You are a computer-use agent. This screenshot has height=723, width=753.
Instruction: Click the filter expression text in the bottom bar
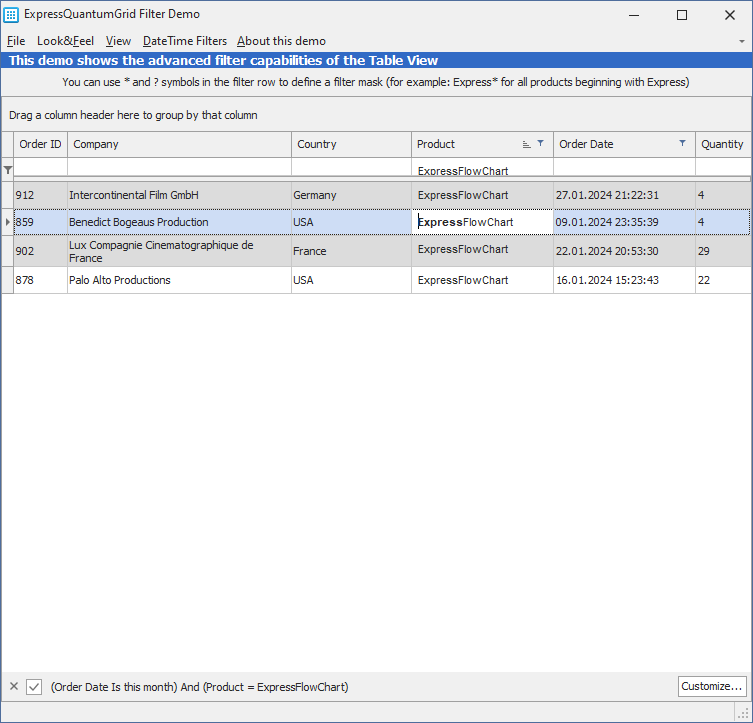point(199,687)
